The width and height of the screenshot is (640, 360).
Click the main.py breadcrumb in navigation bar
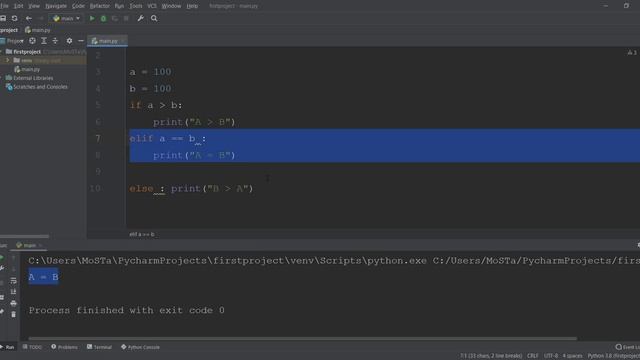tap(38, 30)
